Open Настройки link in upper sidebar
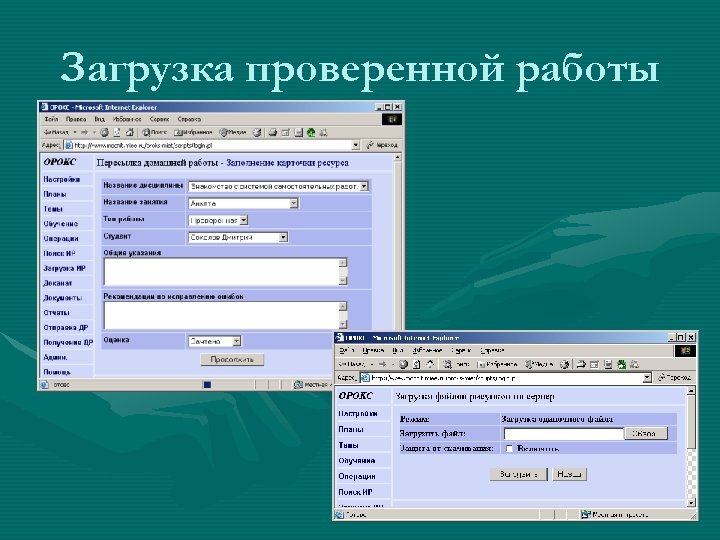Screen dimensions: 720x540 [x=62, y=180]
